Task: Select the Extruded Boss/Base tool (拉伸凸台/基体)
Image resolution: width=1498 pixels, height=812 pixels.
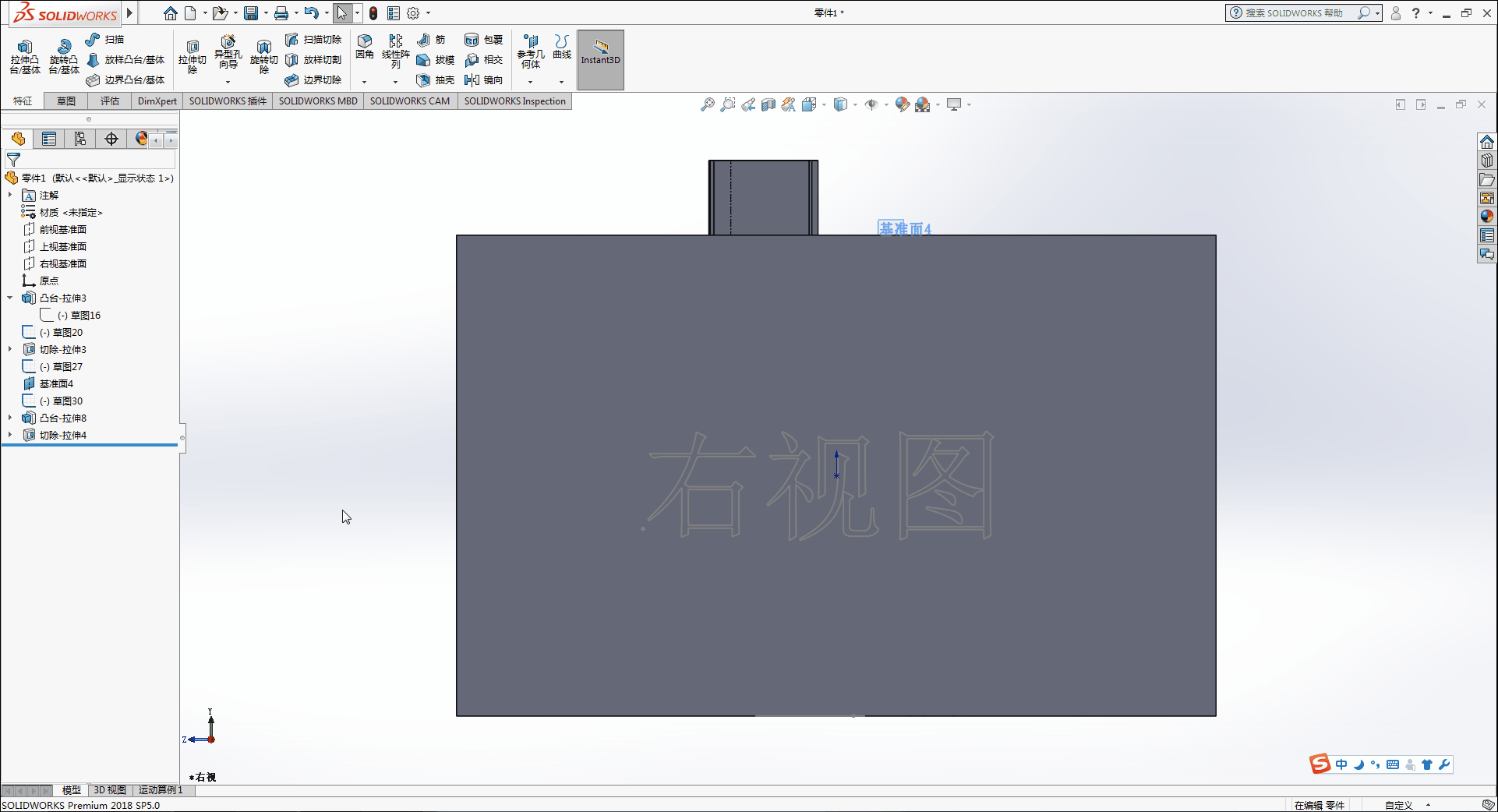Action: coord(25,57)
